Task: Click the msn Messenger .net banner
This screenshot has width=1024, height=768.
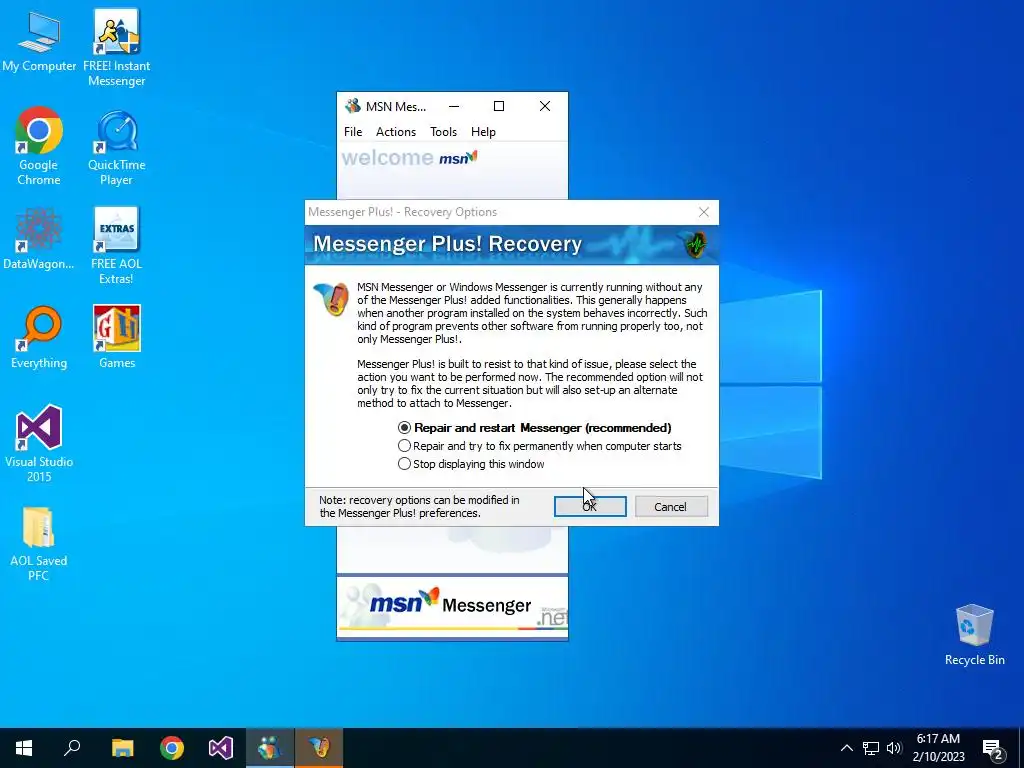Action: click(453, 607)
